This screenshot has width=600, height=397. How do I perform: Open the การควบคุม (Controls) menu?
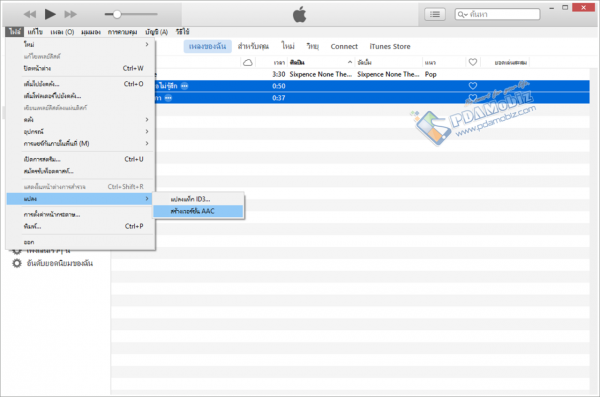click(122, 32)
